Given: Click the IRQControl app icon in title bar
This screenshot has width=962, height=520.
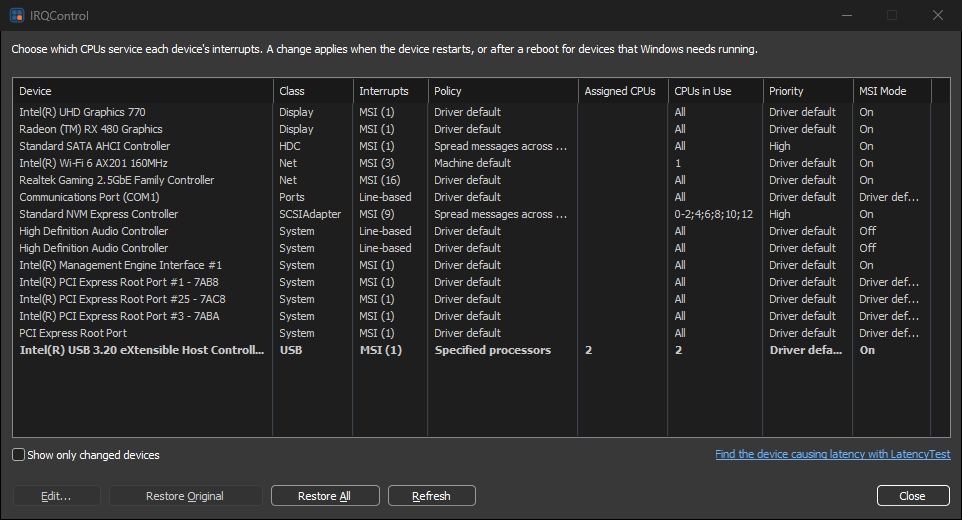Looking at the screenshot, I should (17, 15).
